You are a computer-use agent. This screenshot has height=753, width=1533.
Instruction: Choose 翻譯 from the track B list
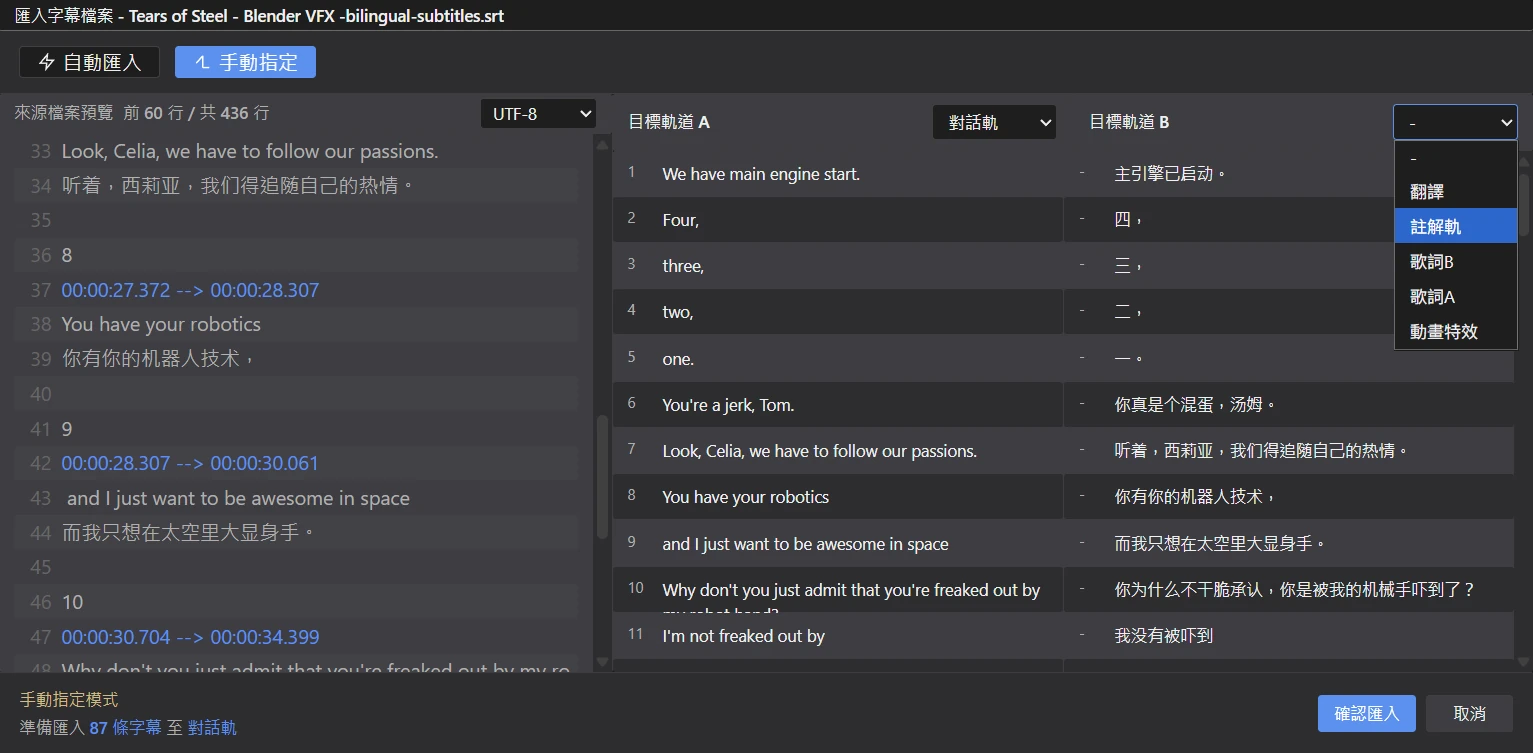coord(1456,192)
